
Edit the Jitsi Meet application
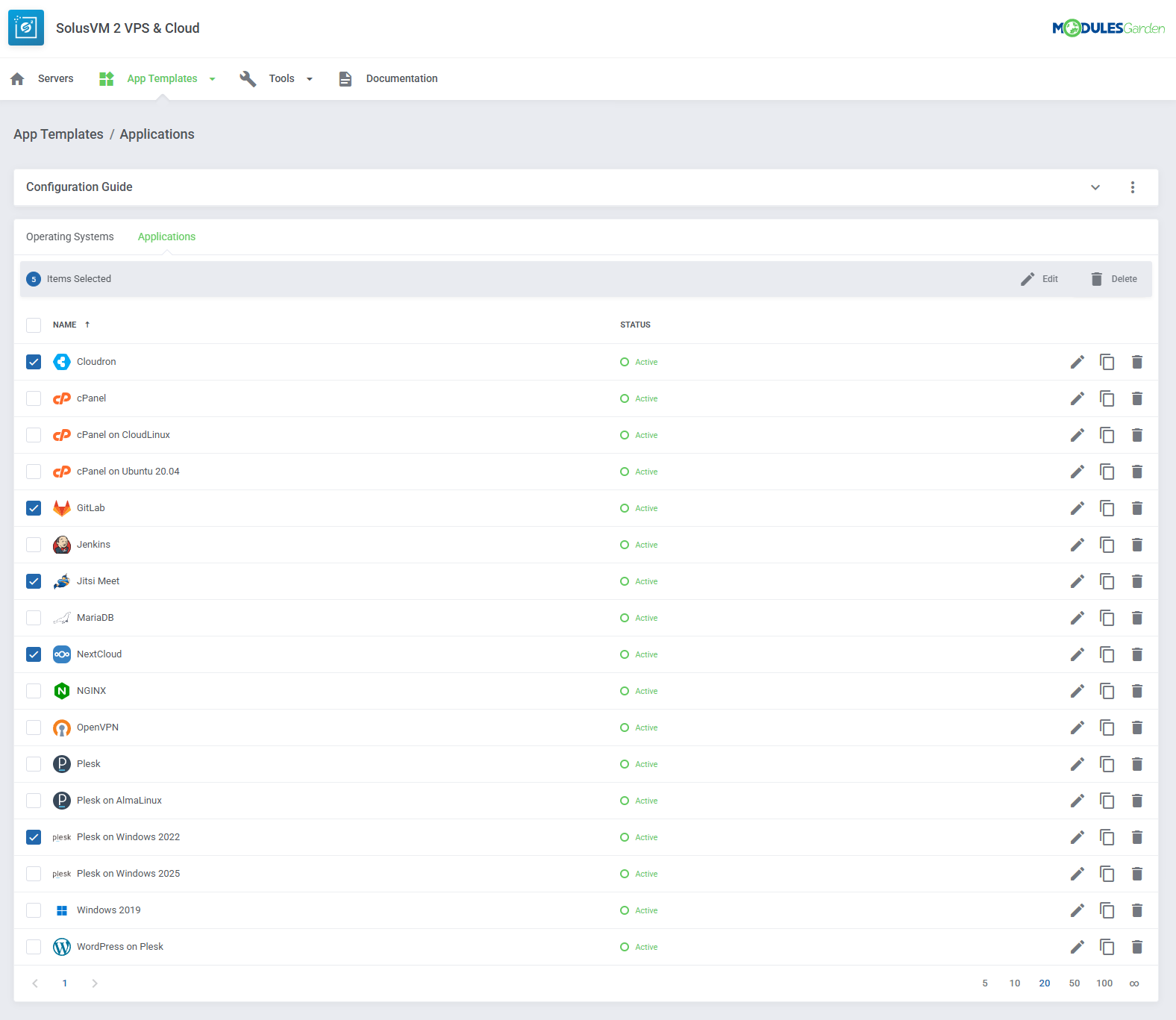click(1077, 581)
